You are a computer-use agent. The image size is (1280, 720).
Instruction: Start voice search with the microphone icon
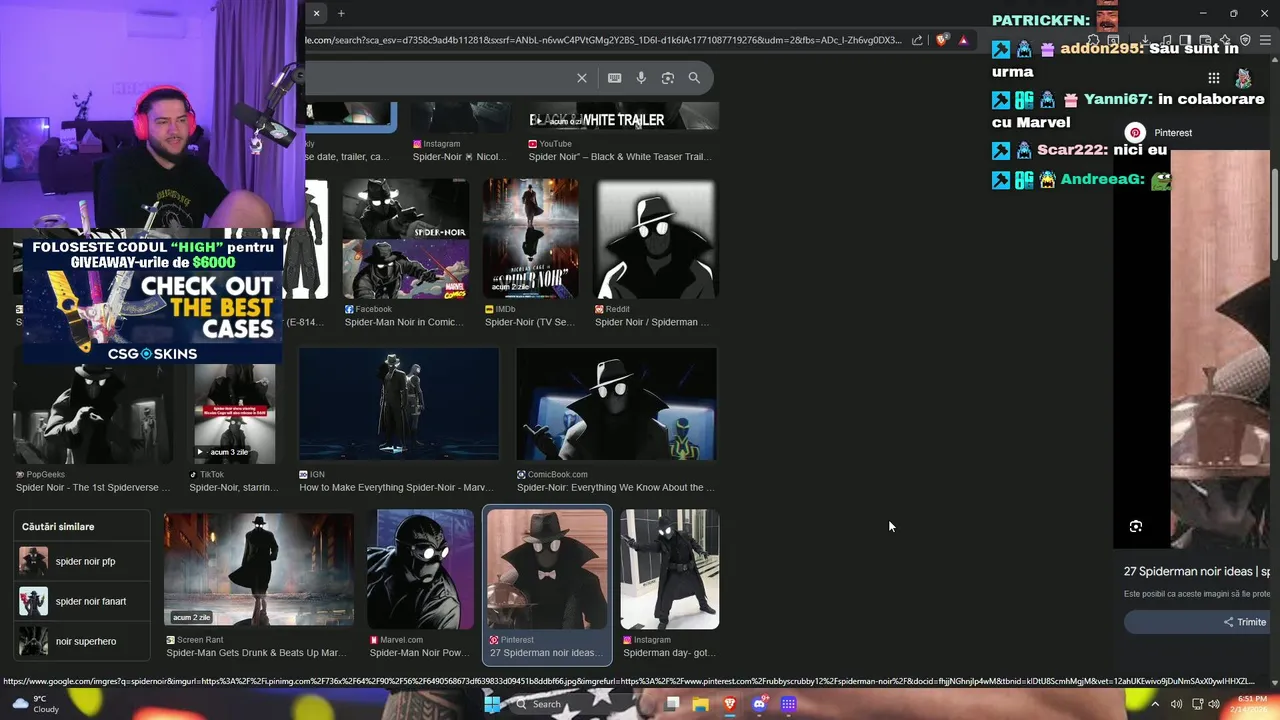click(x=641, y=78)
